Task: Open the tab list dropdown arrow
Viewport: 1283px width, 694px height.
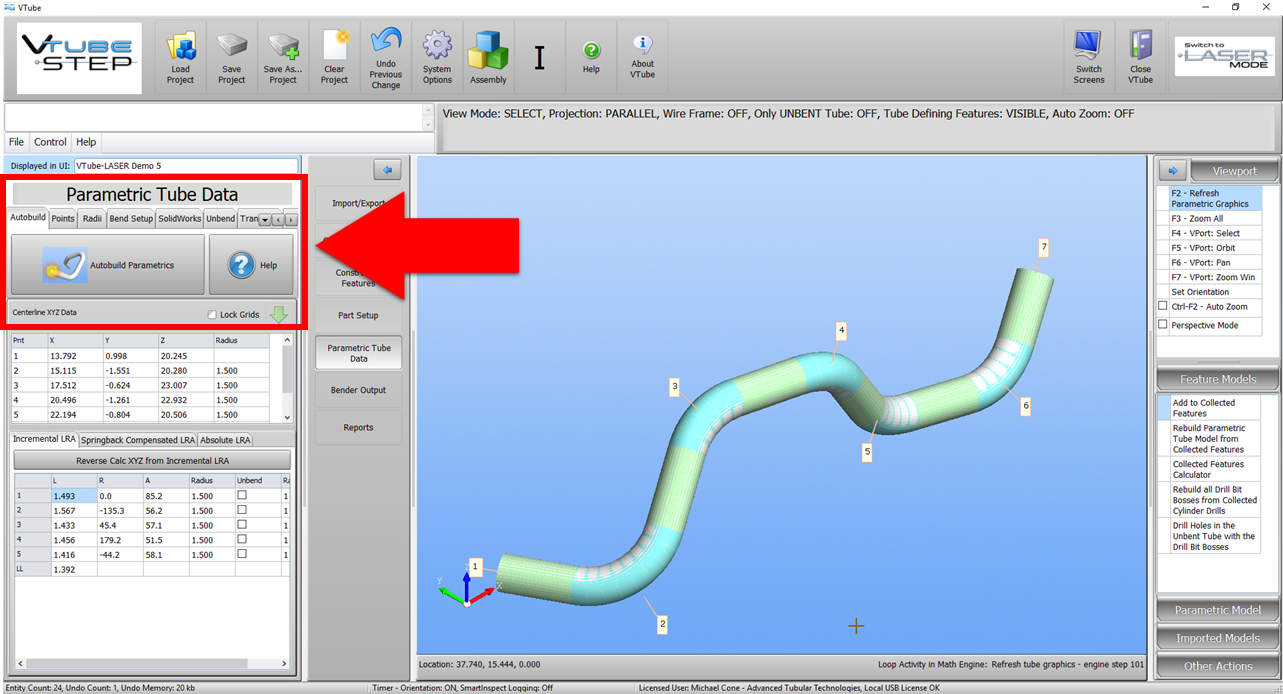Action: [264, 220]
